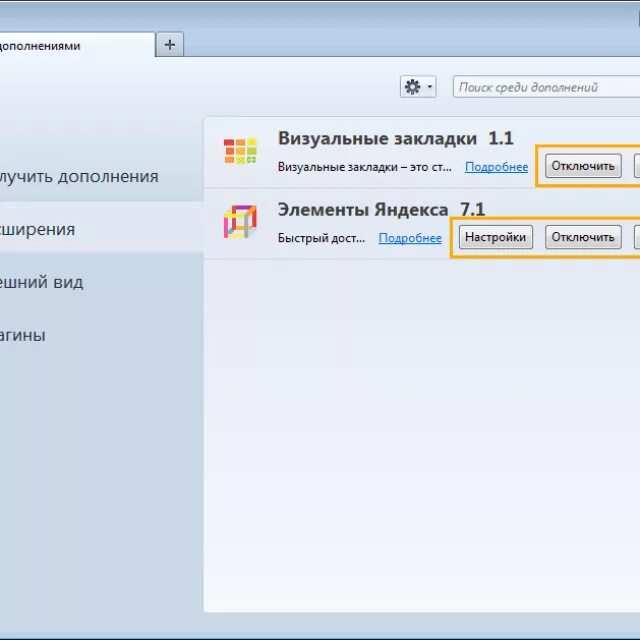This screenshot has height=640, width=640.
Task: Open a new tab with plus button
Action: coord(170,44)
